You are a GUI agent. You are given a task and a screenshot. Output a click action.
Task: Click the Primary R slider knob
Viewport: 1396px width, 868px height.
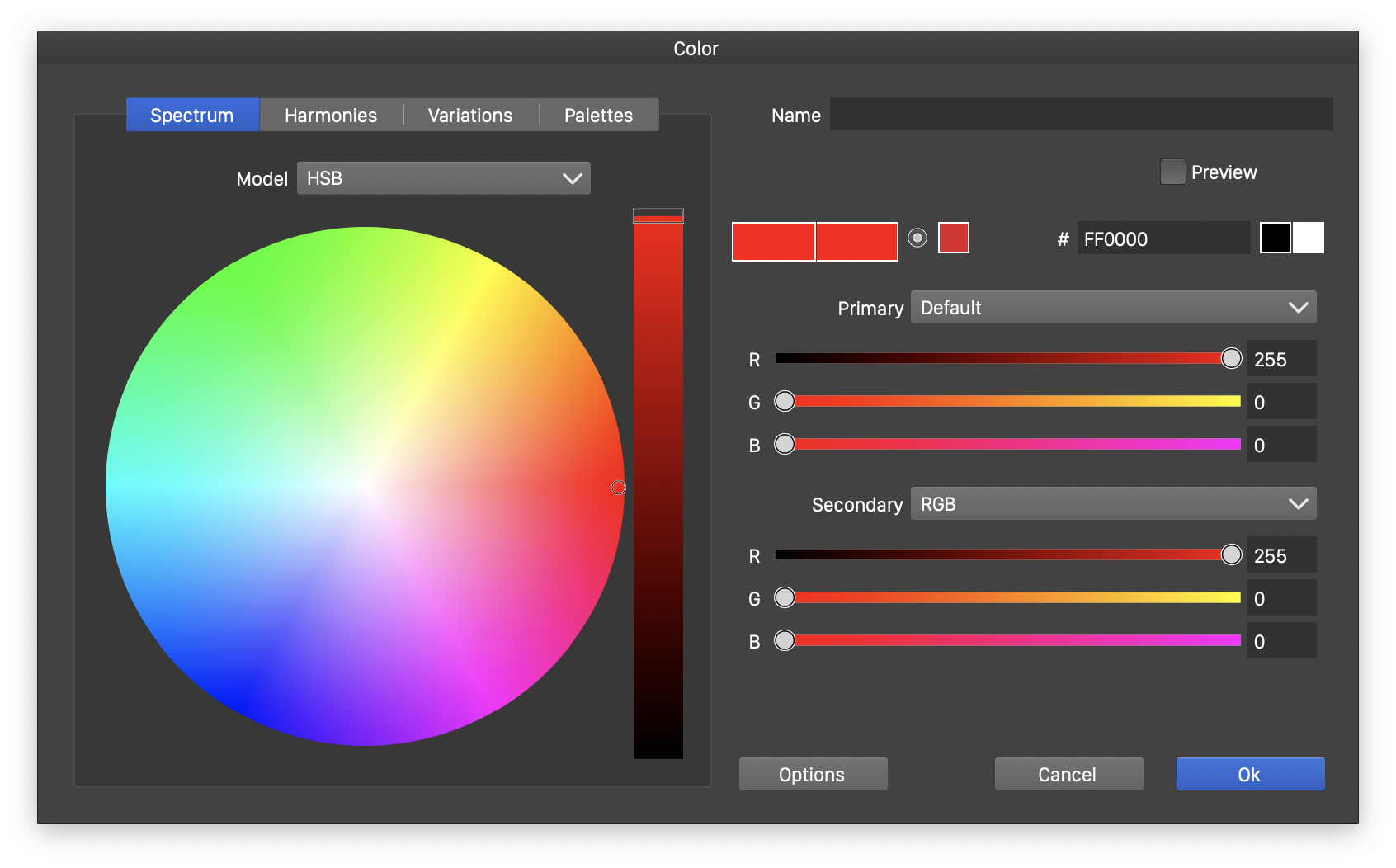pyautogui.click(x=1231, y=358)
